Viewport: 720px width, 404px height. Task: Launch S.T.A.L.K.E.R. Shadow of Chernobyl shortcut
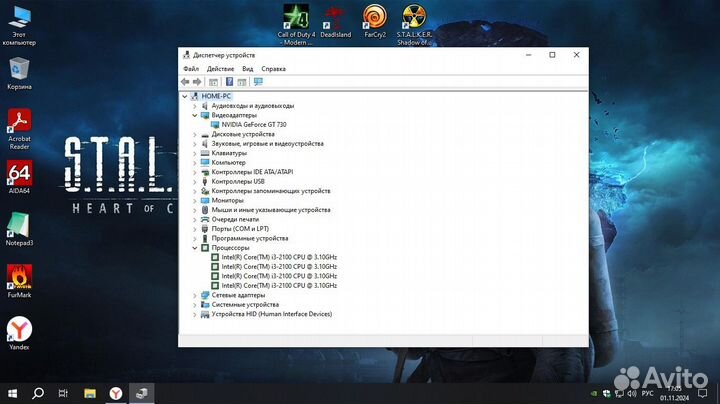414,25
